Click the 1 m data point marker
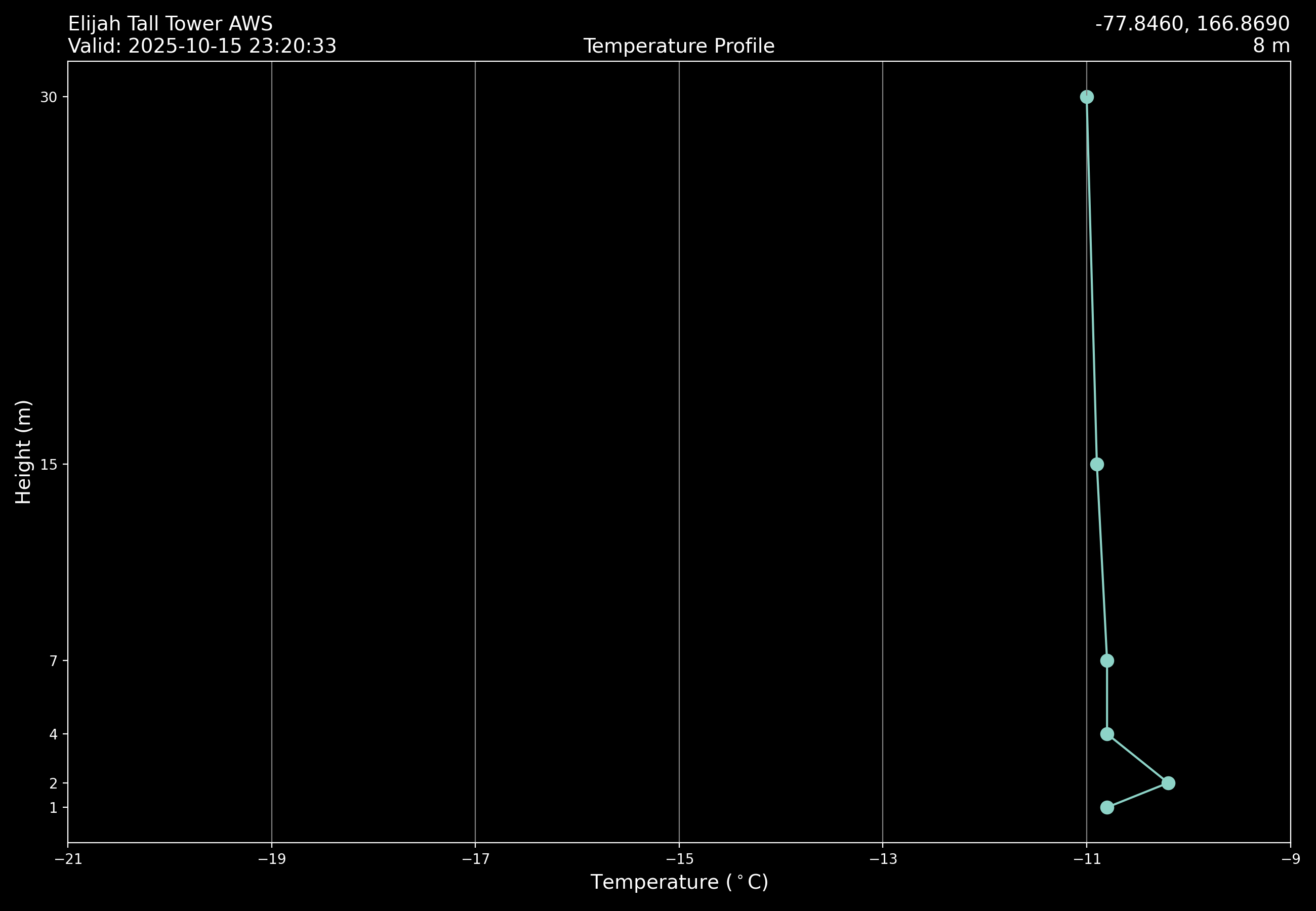Screen dimensions: 1316x911 (1107, 808)
